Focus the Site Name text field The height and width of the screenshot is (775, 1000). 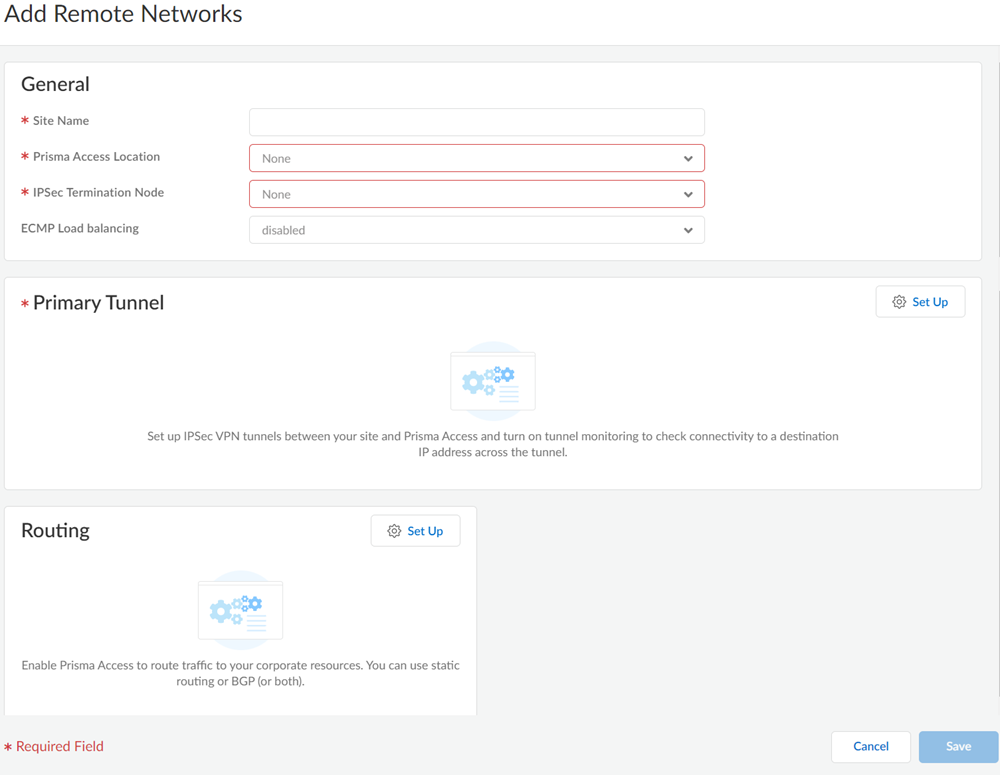click(x=476, y=122)
